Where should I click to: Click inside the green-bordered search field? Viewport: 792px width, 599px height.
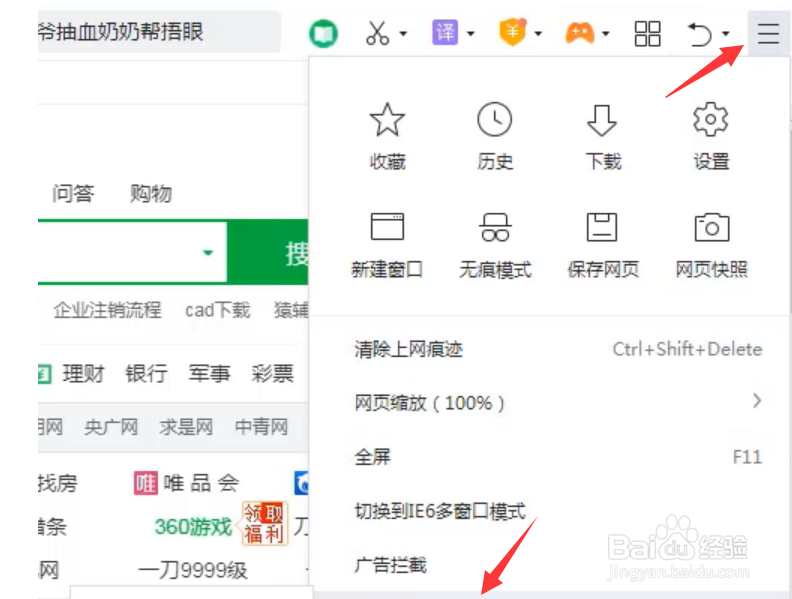point(132,252)
